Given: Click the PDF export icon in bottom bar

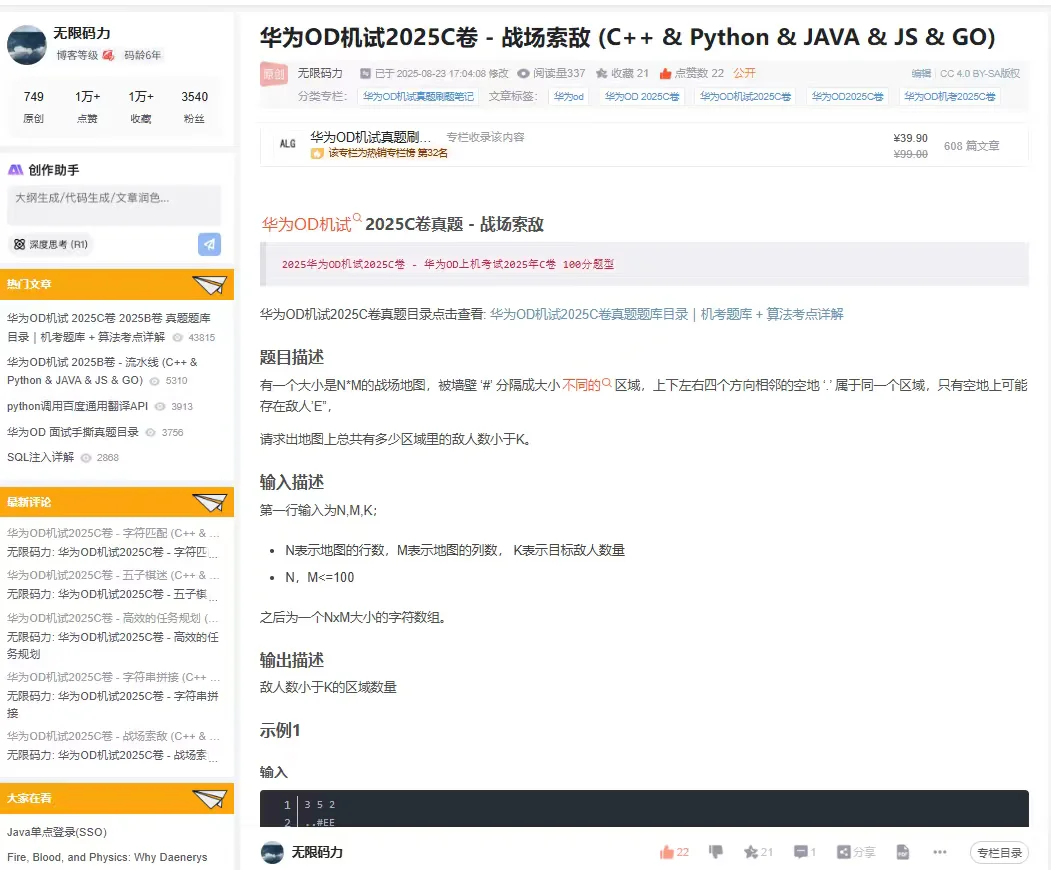Looking at the screenshot, I should (903, 852).
